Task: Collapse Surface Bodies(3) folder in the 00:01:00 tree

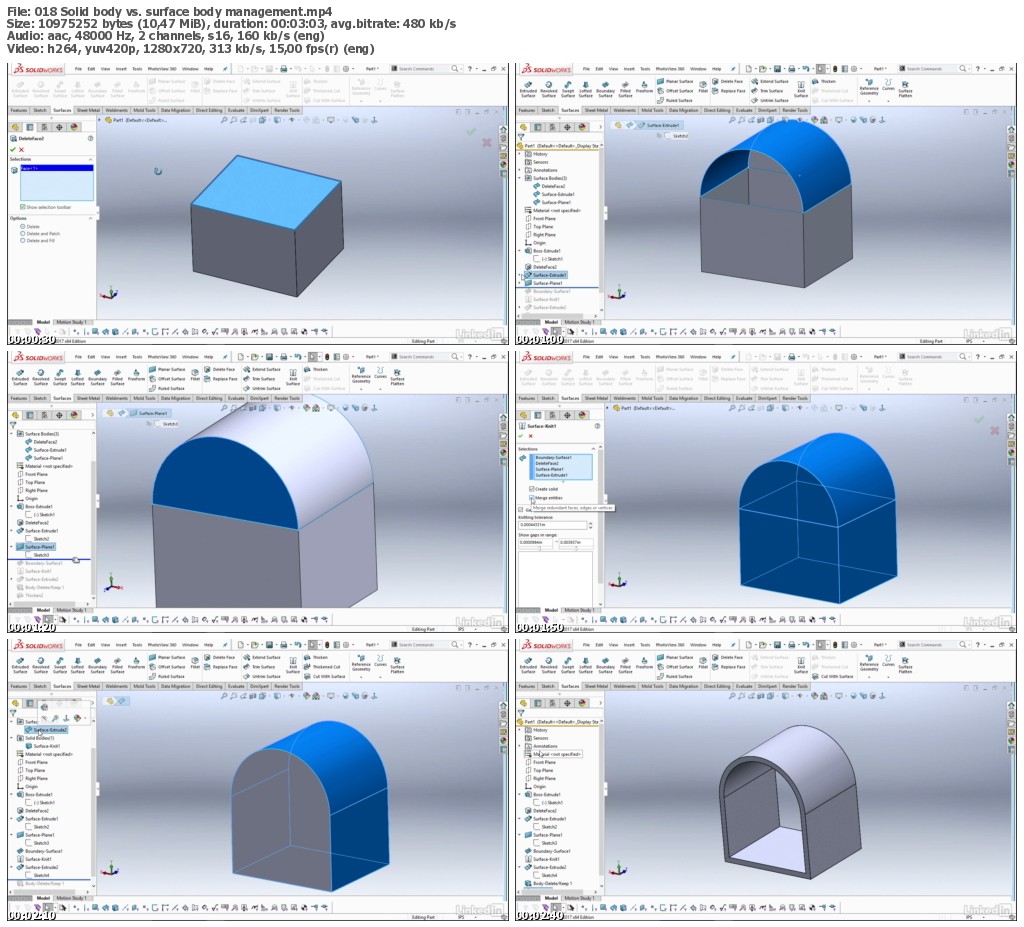Action: click(520, 178)
